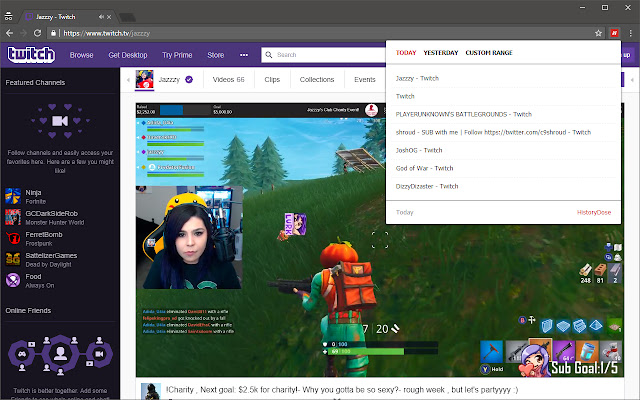640x400 pixels.
Task: Click the 'Online Friends' heading
Action: (28, 311)
